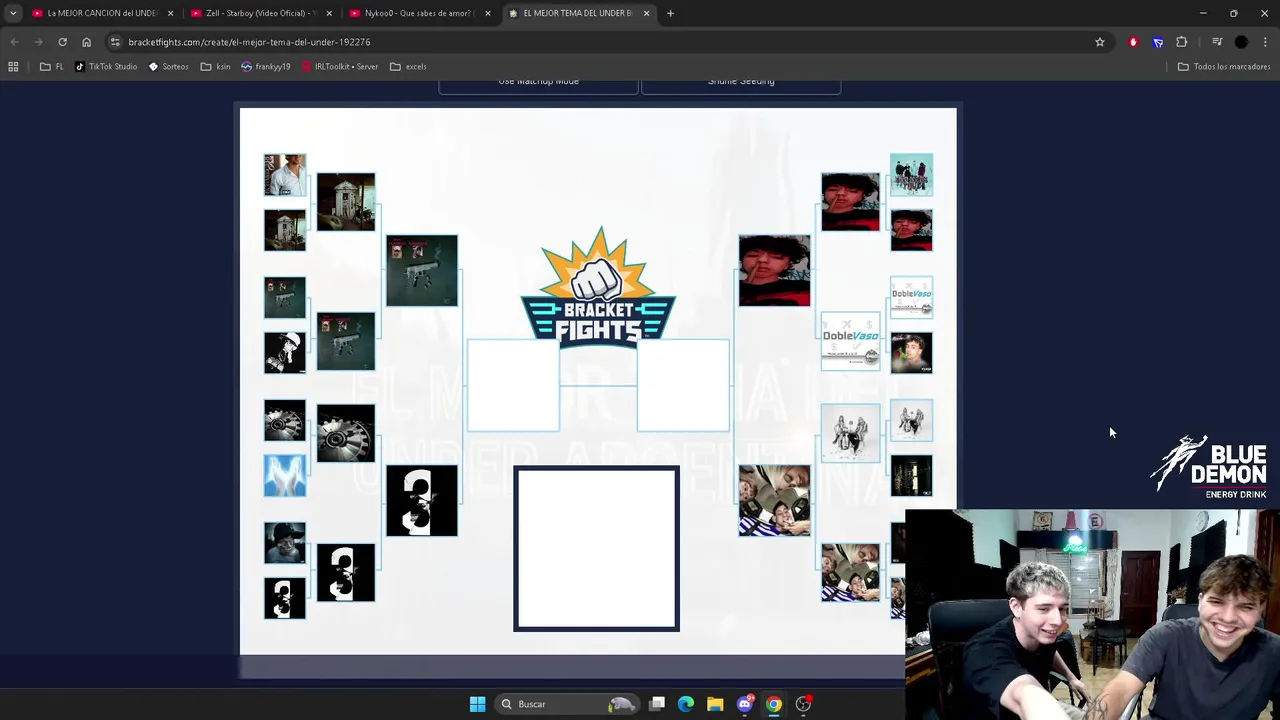Open the Apps grid in bookmarks bar

pyautogui.click(x=13, y=67)
